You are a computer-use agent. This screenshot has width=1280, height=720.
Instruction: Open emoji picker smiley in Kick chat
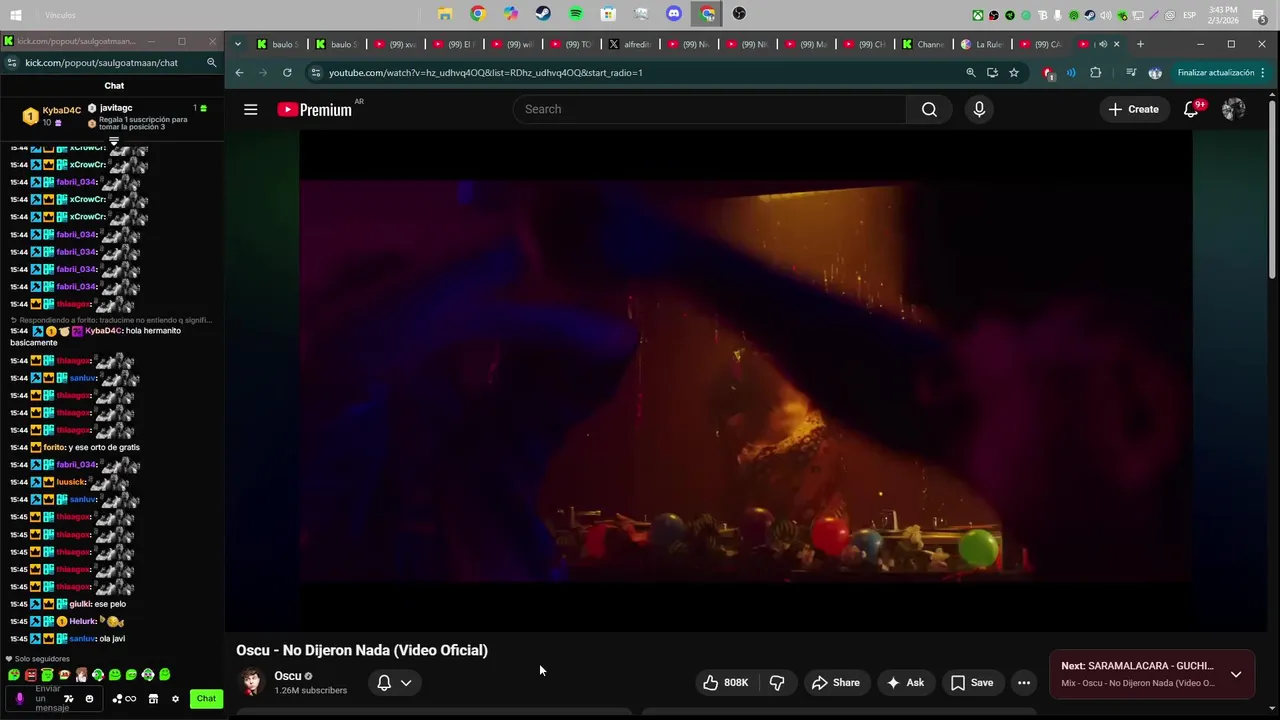coord(89,699)
